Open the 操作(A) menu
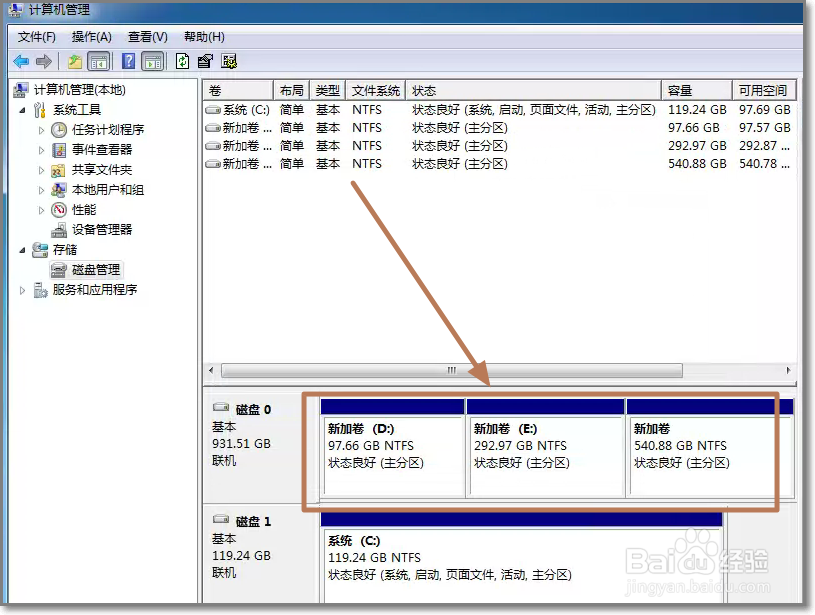 coord(91,37)
